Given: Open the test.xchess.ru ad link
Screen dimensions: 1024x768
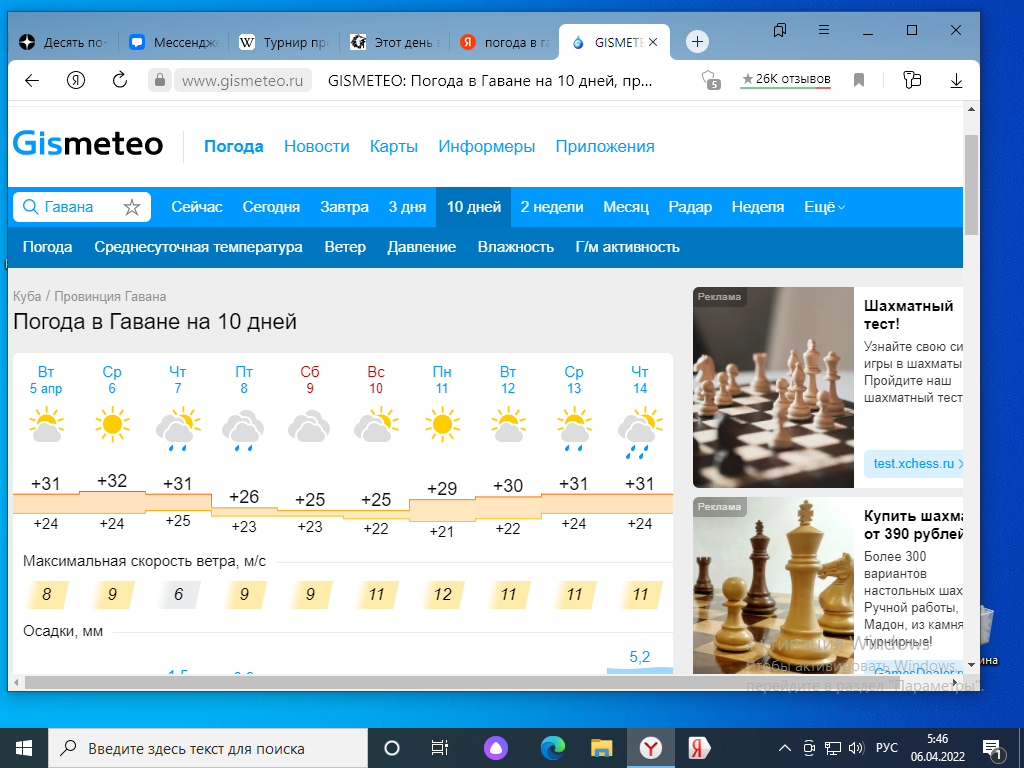Looking at the screenshot, I should tap(914, 464).
